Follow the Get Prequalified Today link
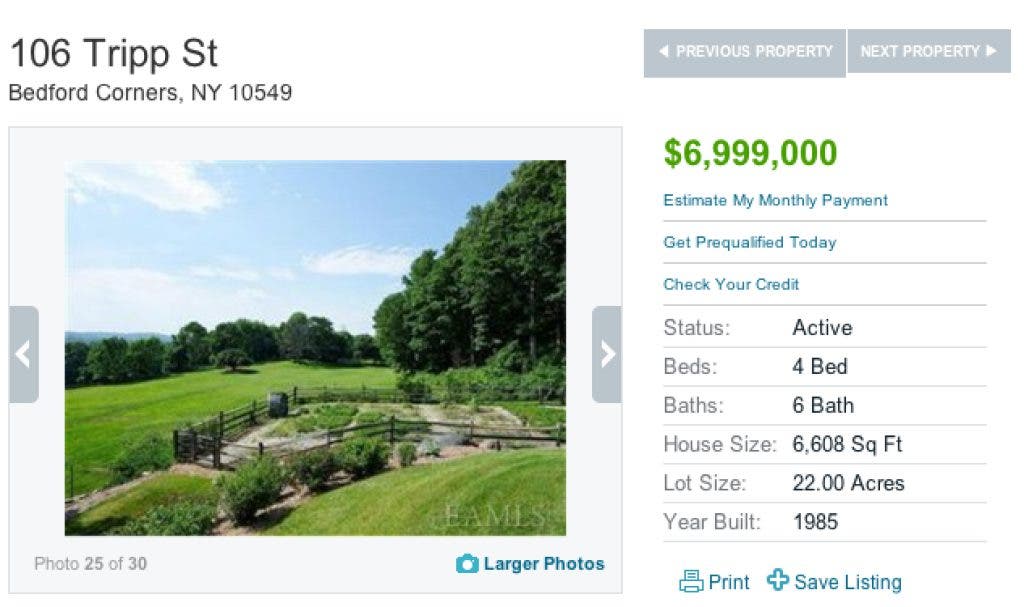The height and width of the screenshot is (607, 1024). point(749,242)
